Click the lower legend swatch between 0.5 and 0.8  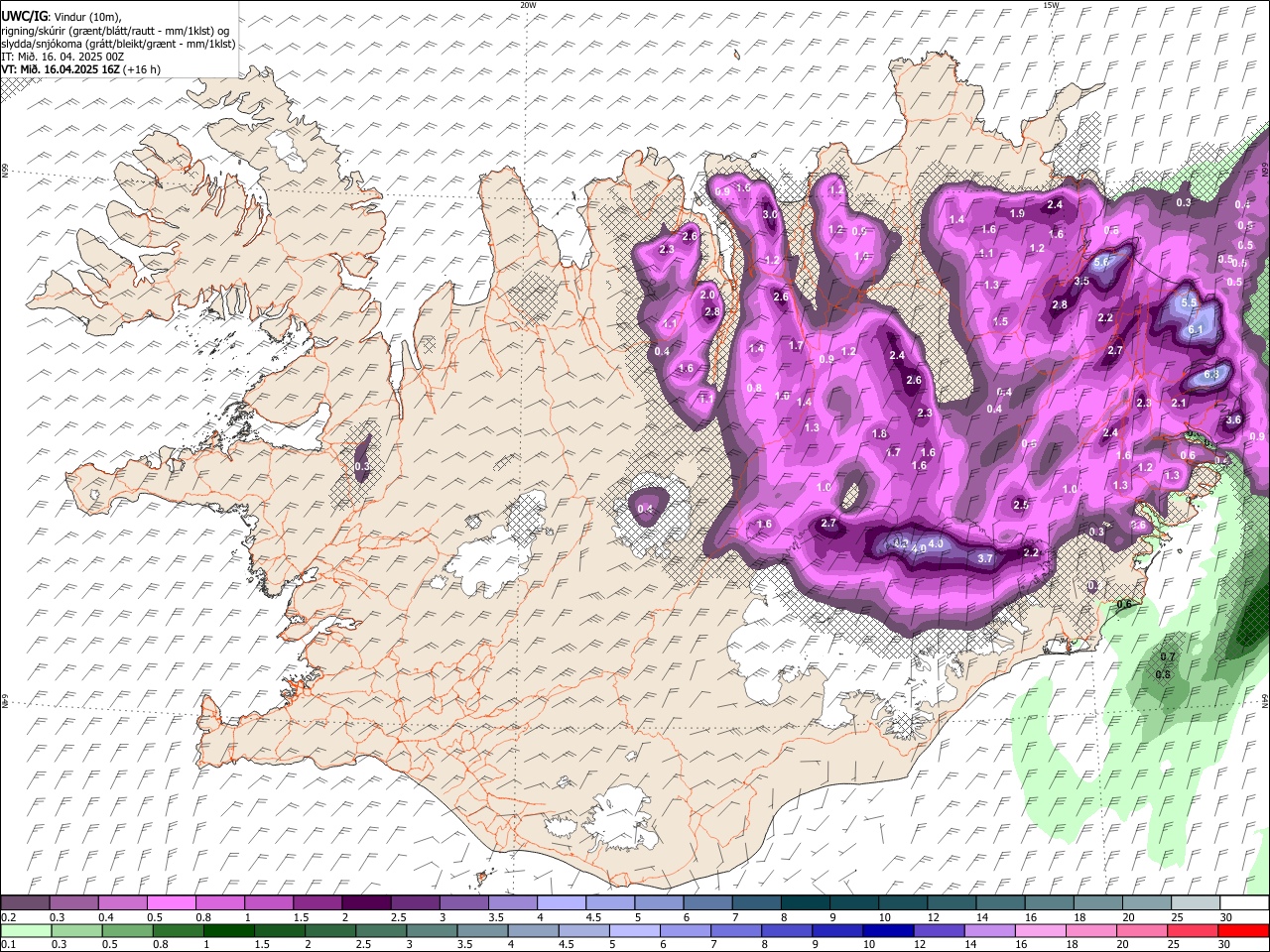pyautogui.click(x=128, y=930)
